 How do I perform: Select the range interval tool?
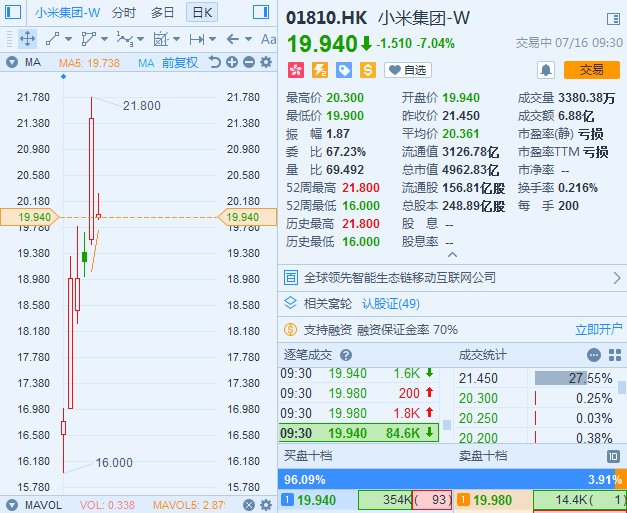point(197,39)
